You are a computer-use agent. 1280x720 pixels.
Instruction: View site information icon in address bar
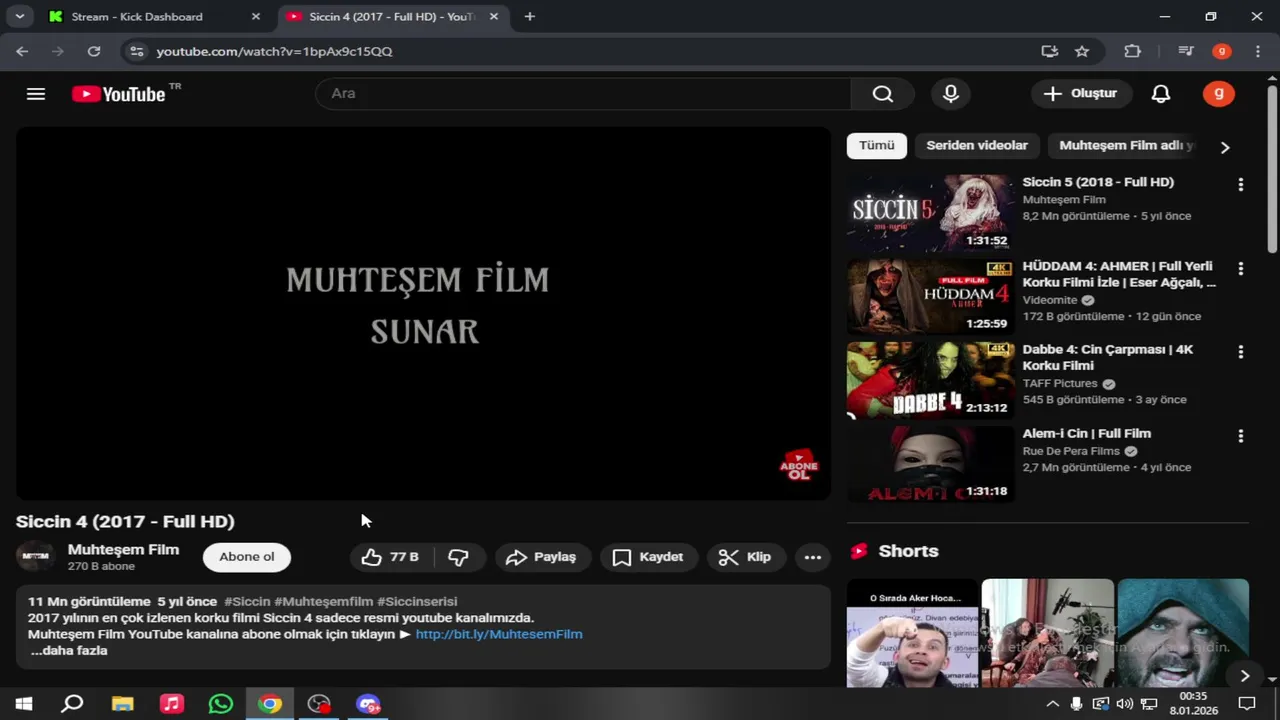(137, 51)
